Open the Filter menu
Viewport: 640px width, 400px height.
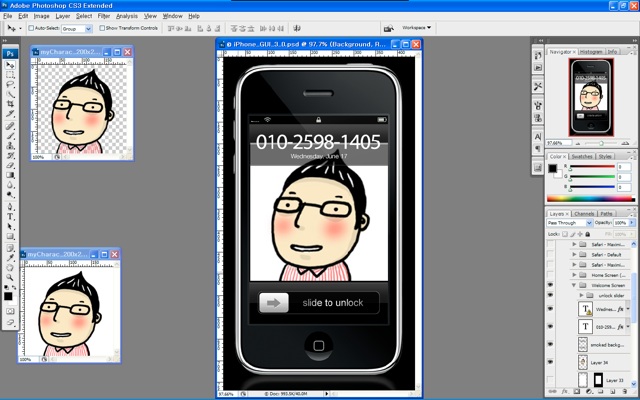click(104, 16)
